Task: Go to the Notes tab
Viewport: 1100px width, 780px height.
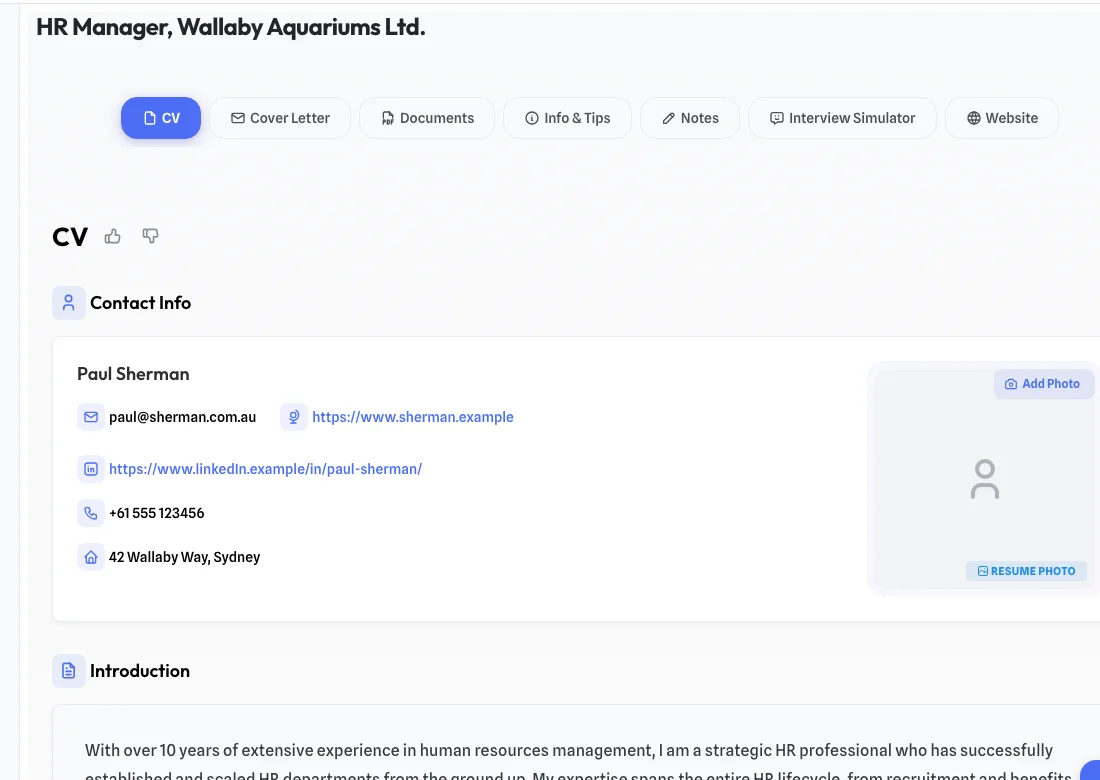Action: coord(690,118)
